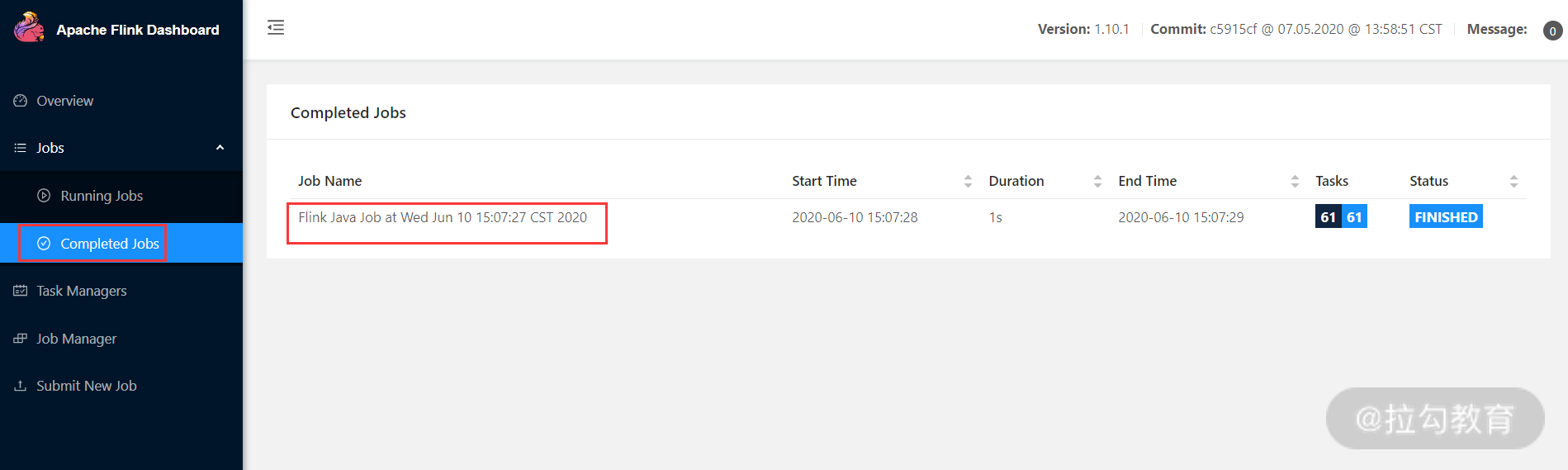1568x470 pixels.
Task: Collapse sidebar using the menu fold icon
Action: [276, 27]
